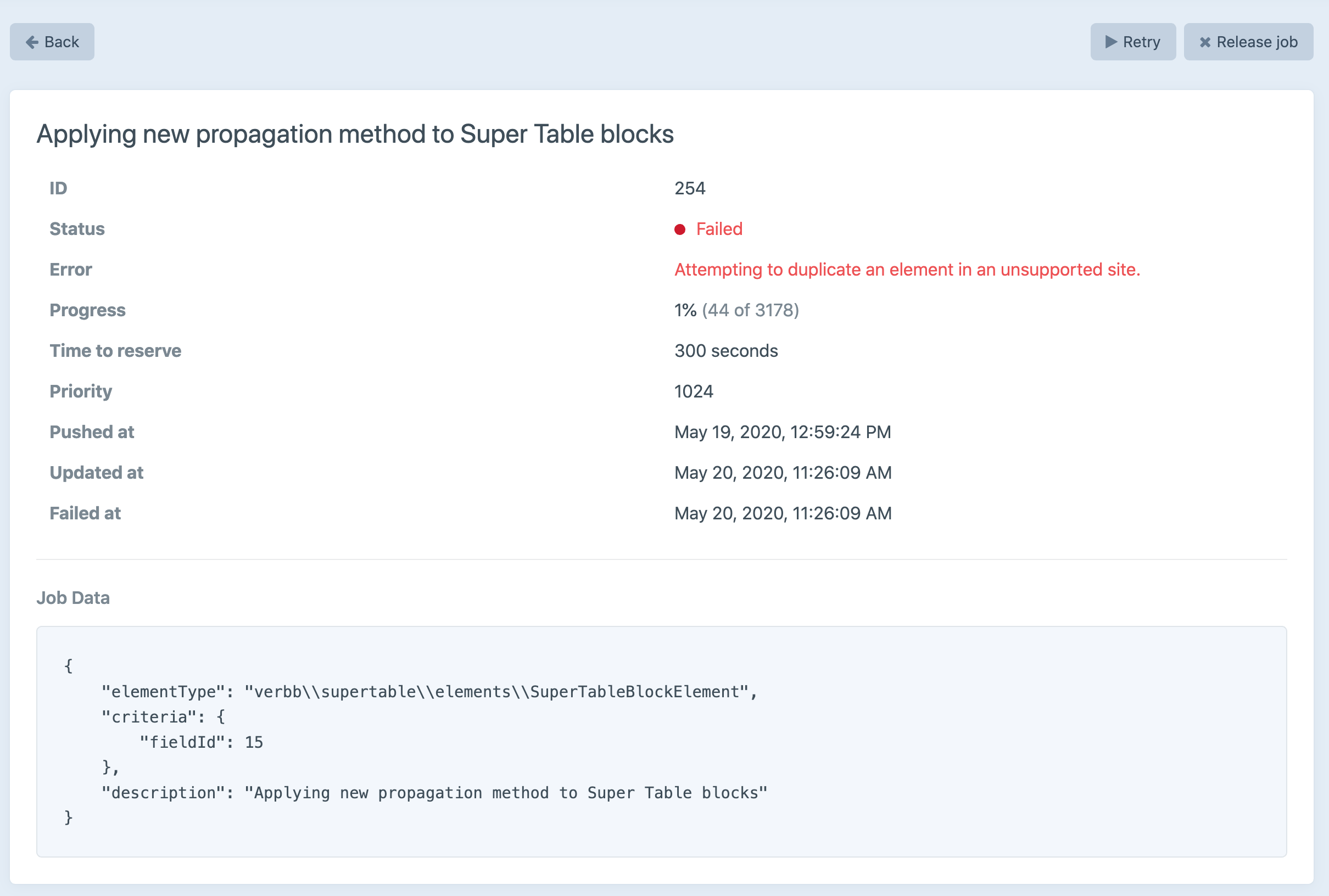This screenshot has width=1329, height=896.
Task: Click the back arrow icon
Action: click(33, 42)
